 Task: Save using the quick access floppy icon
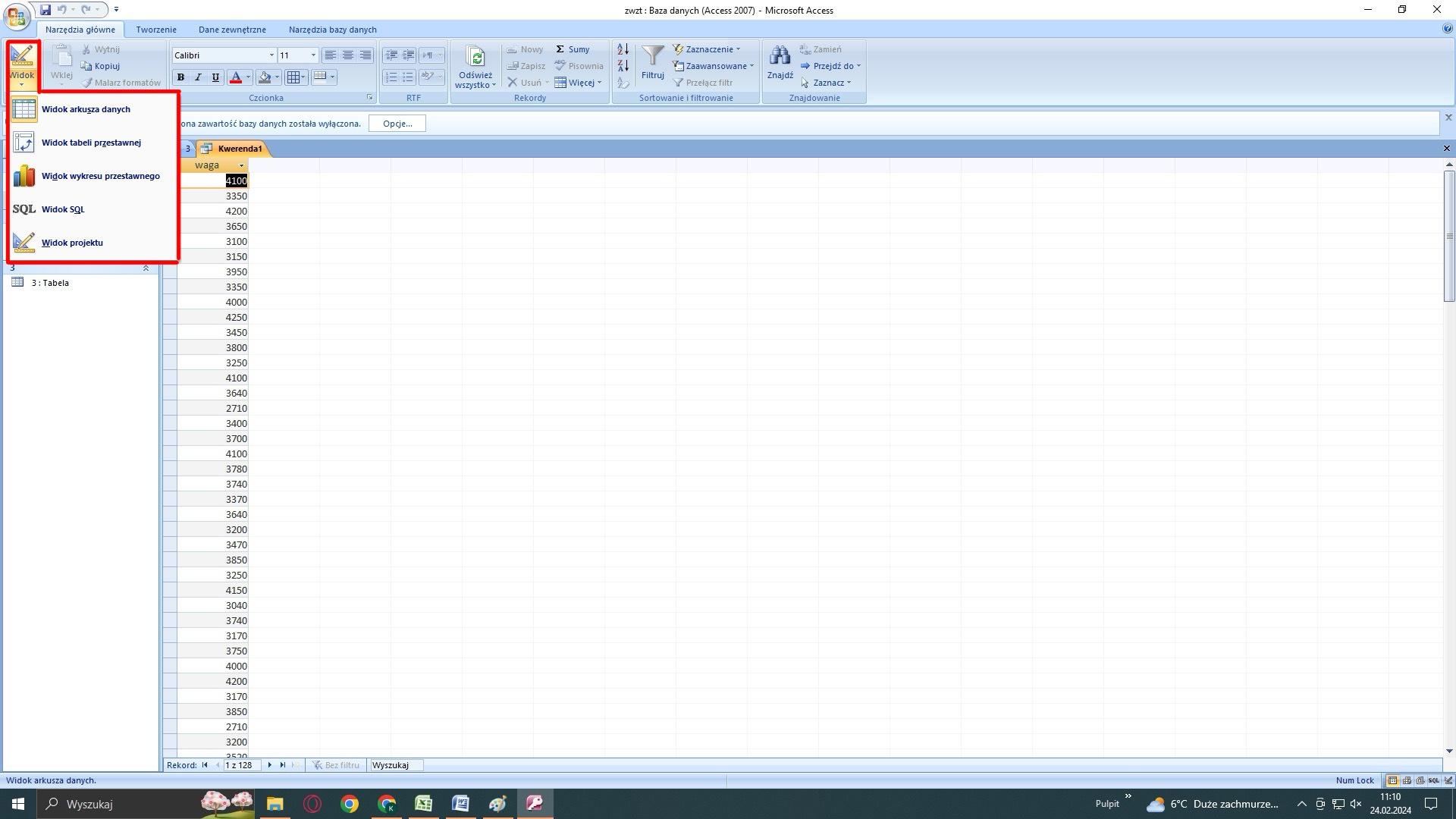point(45,10)
